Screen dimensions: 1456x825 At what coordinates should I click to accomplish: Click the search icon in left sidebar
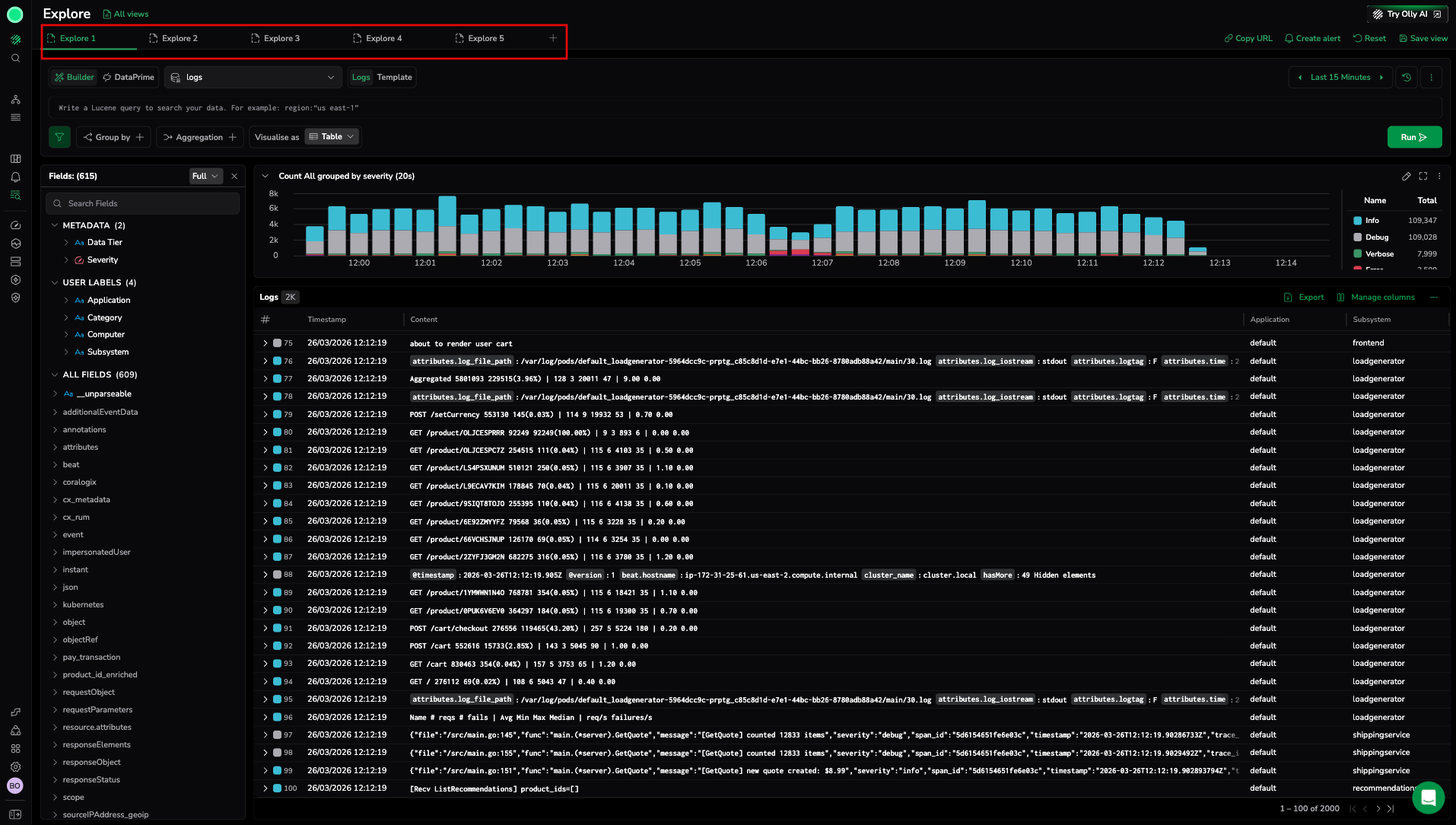click(15, 59)
